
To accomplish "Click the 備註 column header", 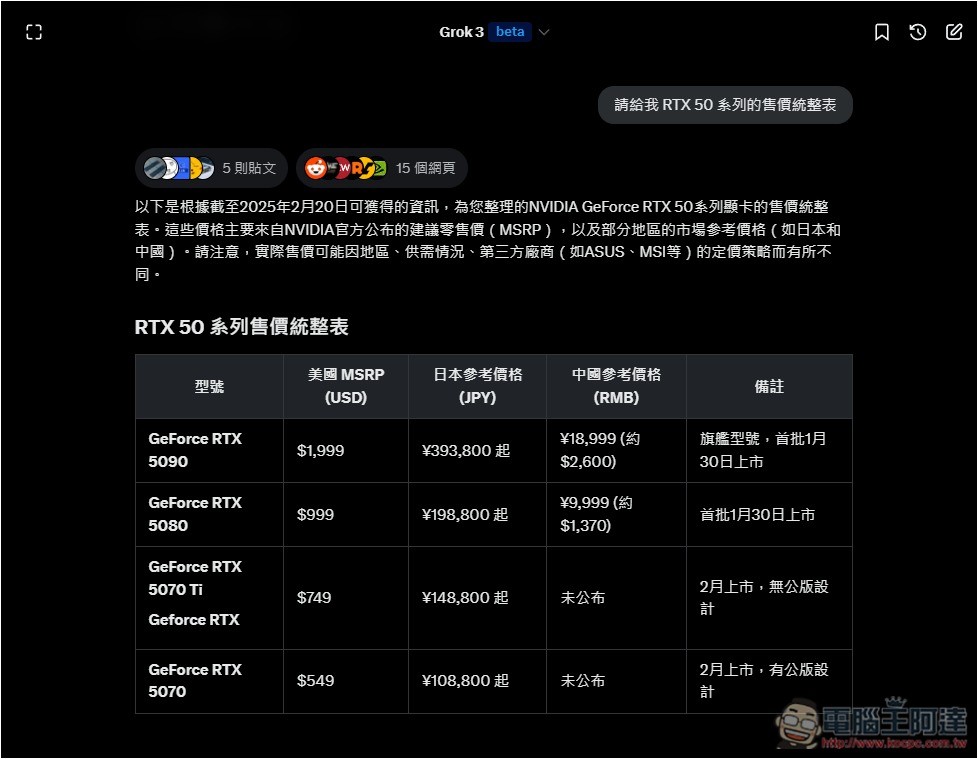I will coord(769,387).
